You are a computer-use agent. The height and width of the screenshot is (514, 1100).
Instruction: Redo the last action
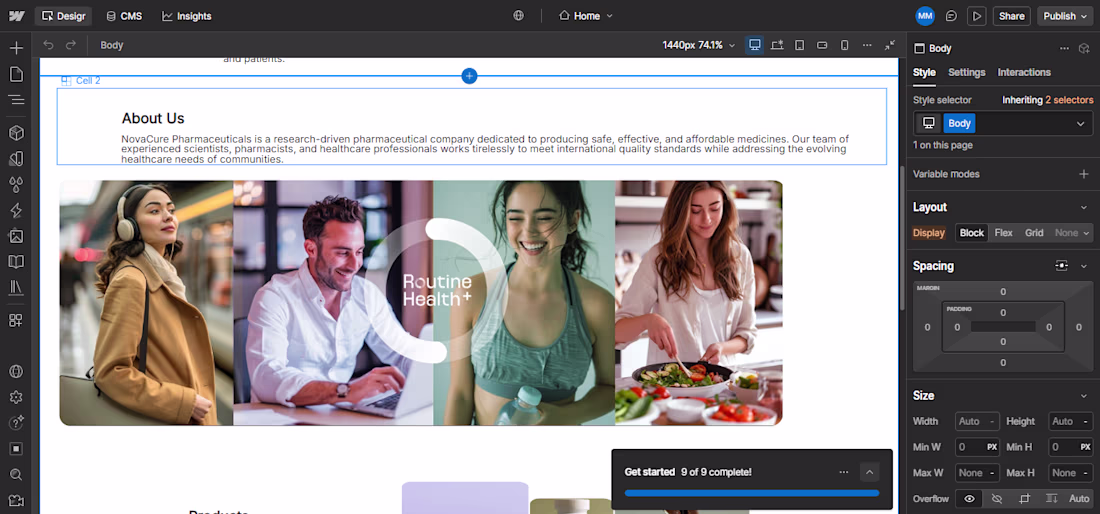click(x=71, y=45)
